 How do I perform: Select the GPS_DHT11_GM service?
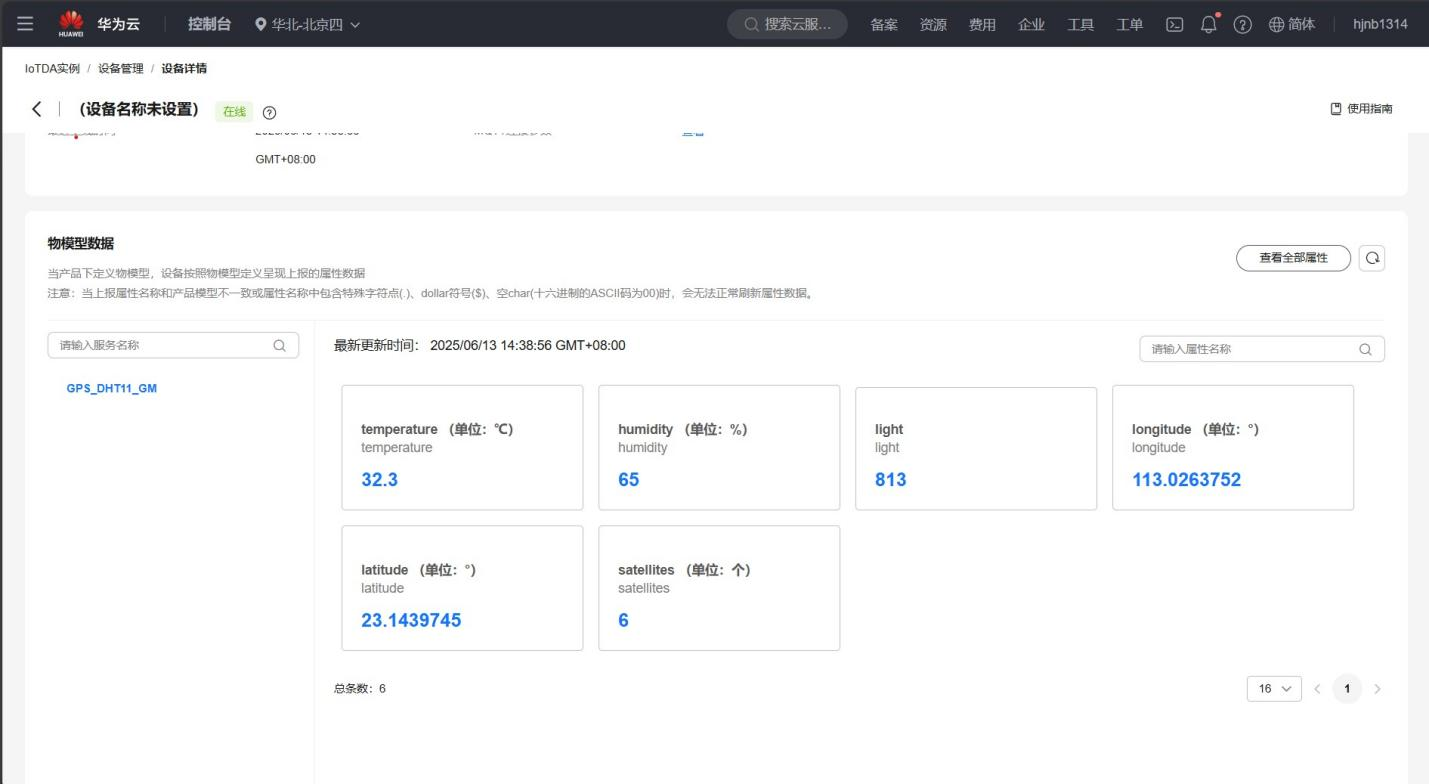click(112, 389)
